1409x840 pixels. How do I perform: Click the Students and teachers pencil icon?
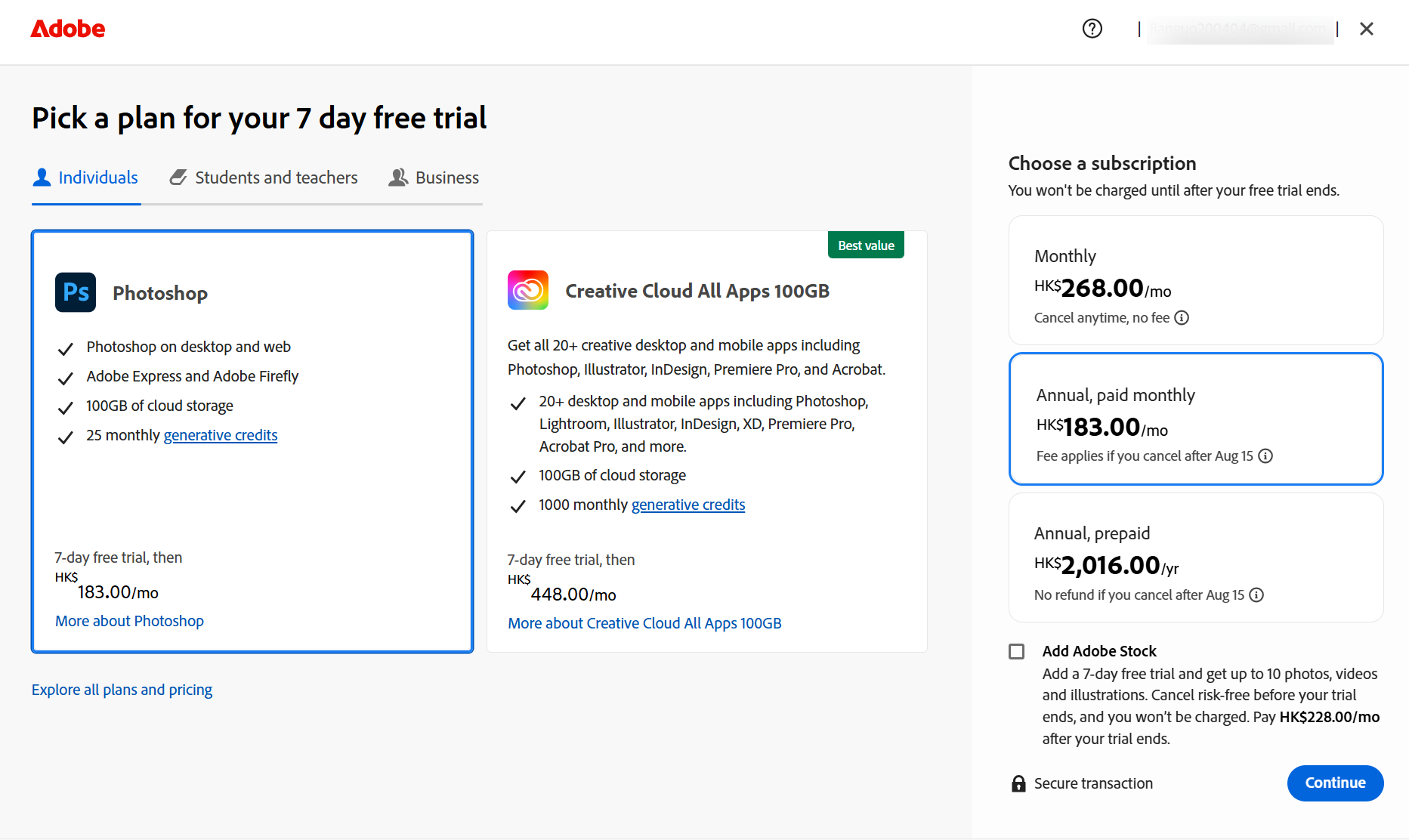tap(178, 178)
